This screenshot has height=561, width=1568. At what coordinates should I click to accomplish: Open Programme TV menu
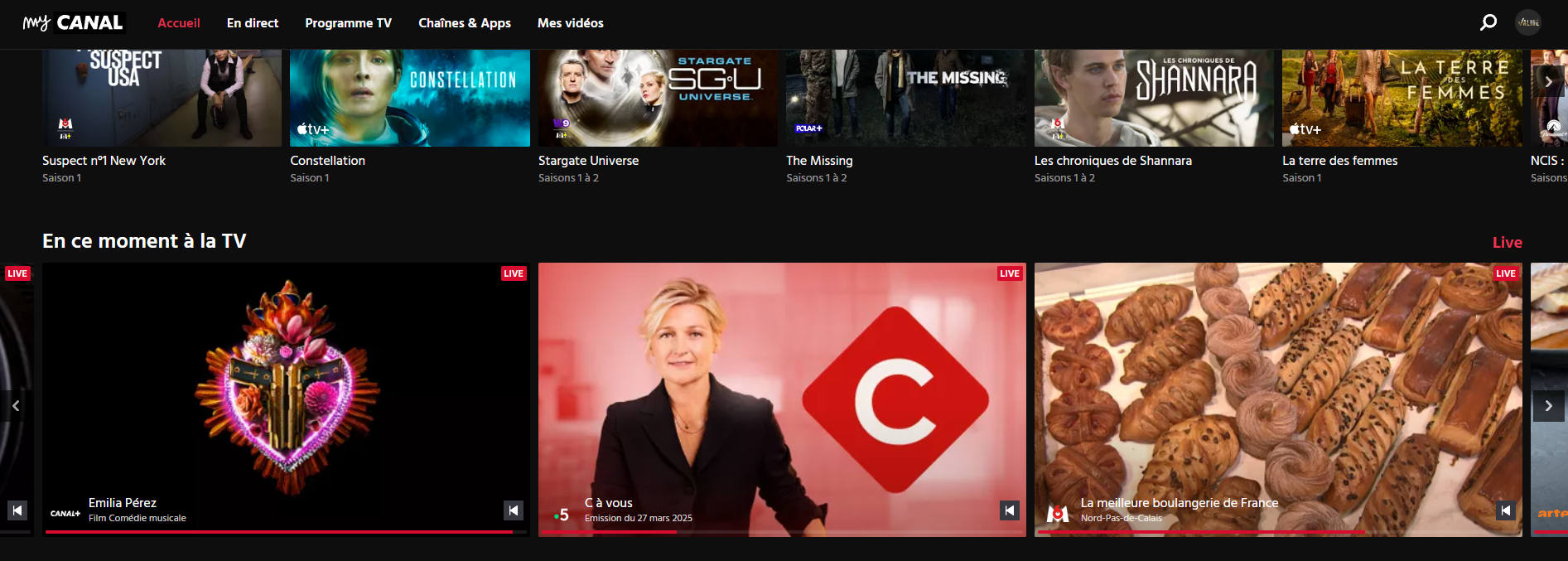[x=348, y=23]
